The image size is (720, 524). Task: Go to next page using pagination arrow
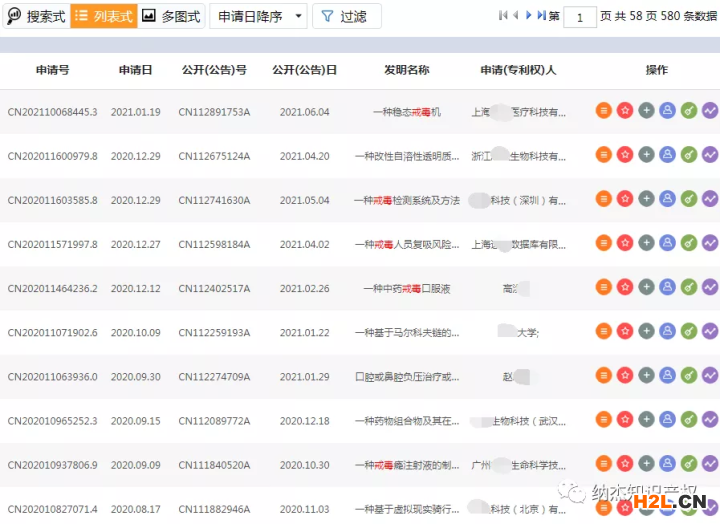pos(528,16)
